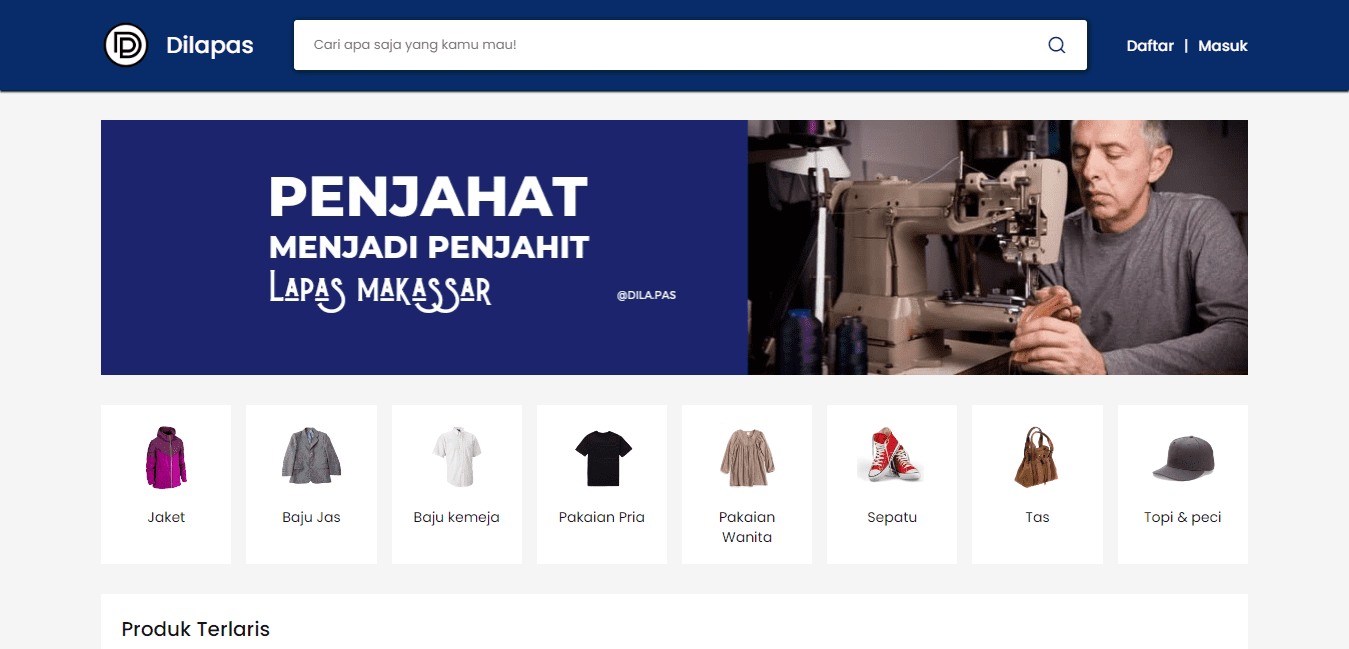Focus the 'Cari apa saja' search field
This screenshot has width=1349, height=649.
point(690,45)
